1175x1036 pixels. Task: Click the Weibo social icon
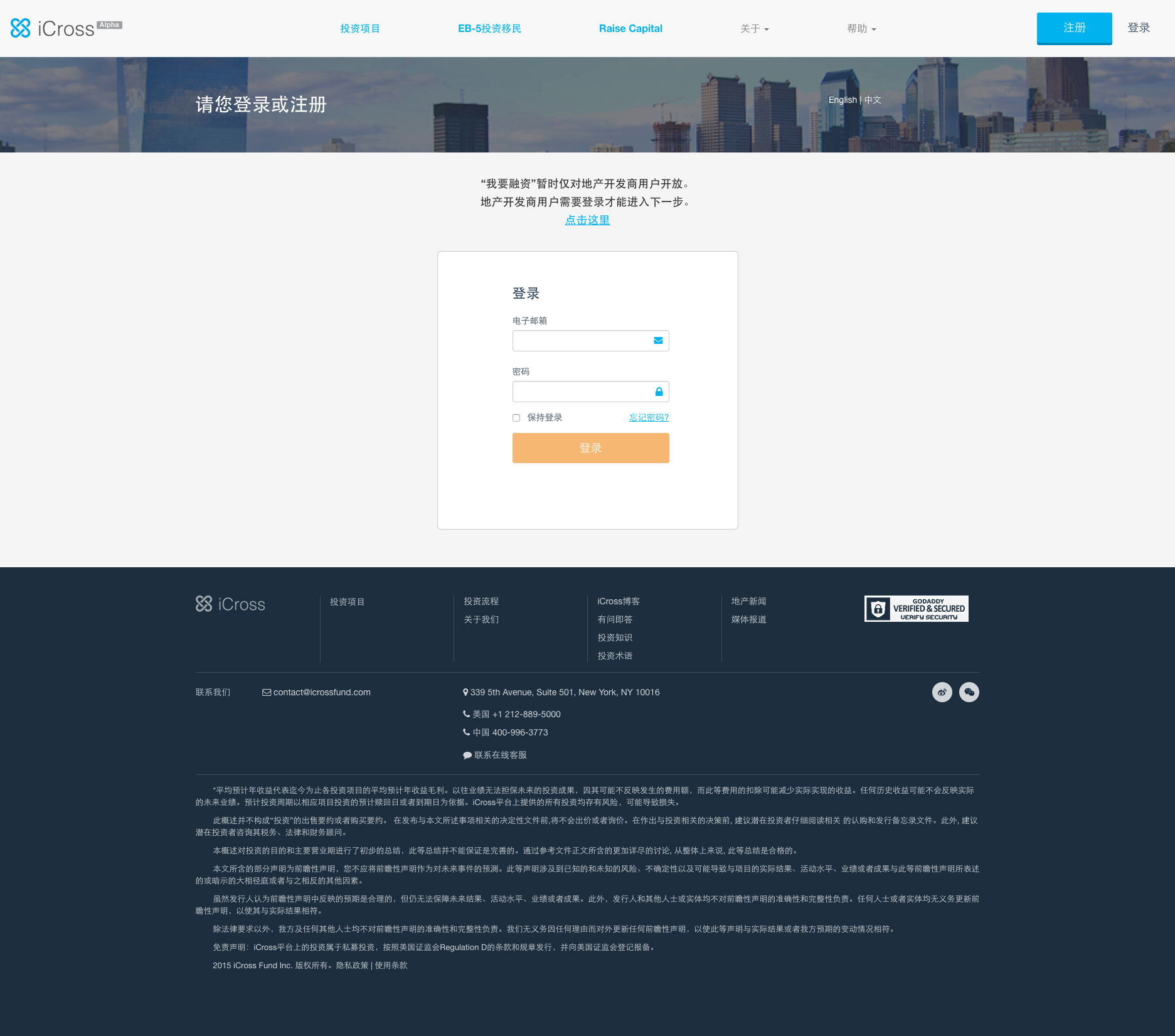pyautogui.click(x=942, y=692)
